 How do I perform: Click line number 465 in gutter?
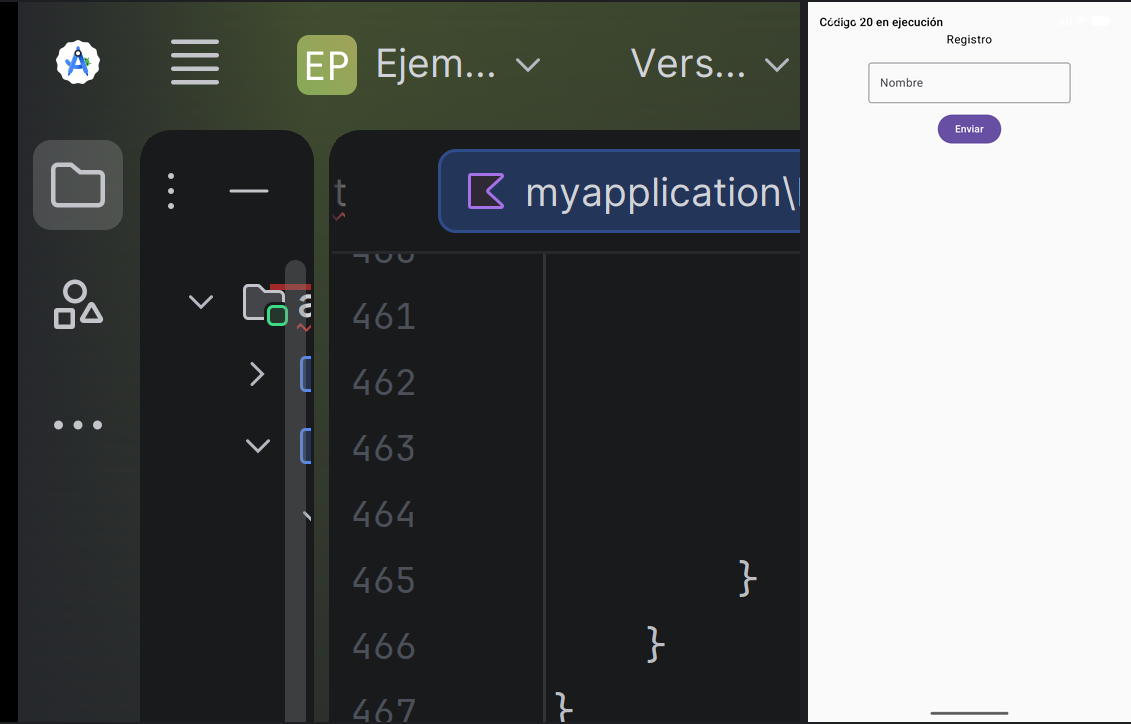click(x=384, y=581)
